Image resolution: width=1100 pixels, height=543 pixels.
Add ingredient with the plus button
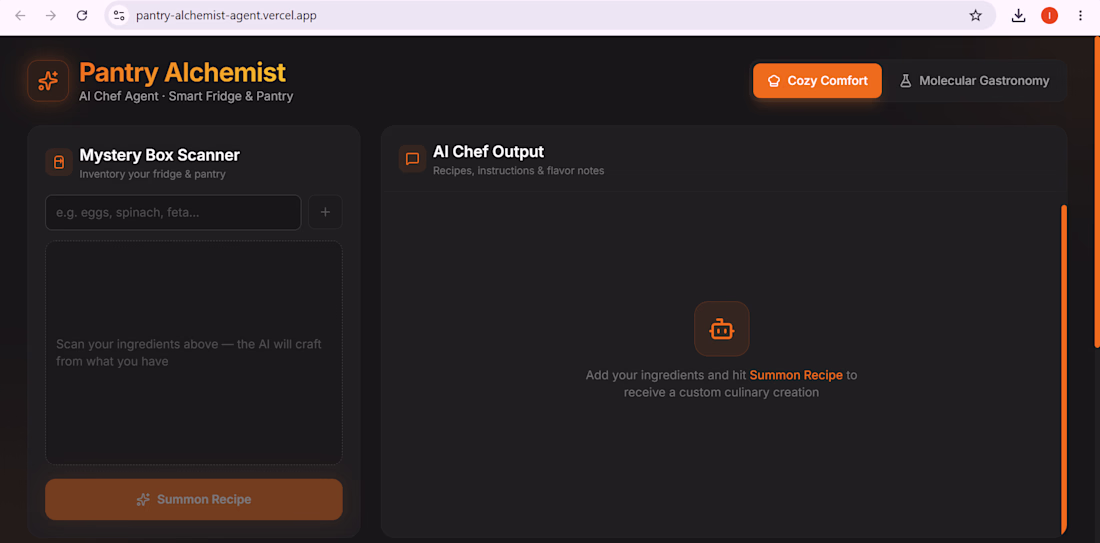pyautogui.click(x=326, y=212)
